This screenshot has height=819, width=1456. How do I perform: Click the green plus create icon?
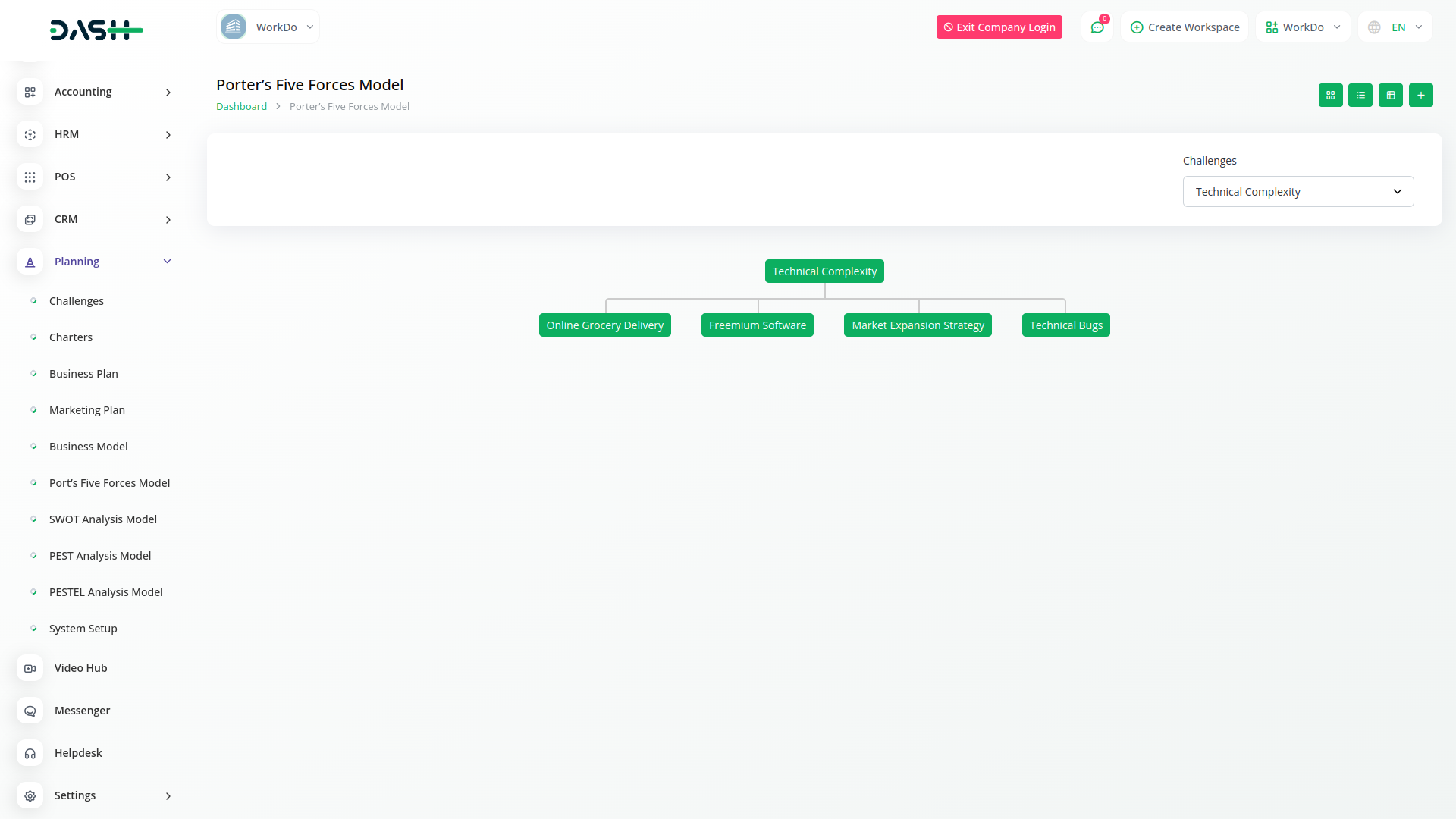click(x=1421, y=95)
